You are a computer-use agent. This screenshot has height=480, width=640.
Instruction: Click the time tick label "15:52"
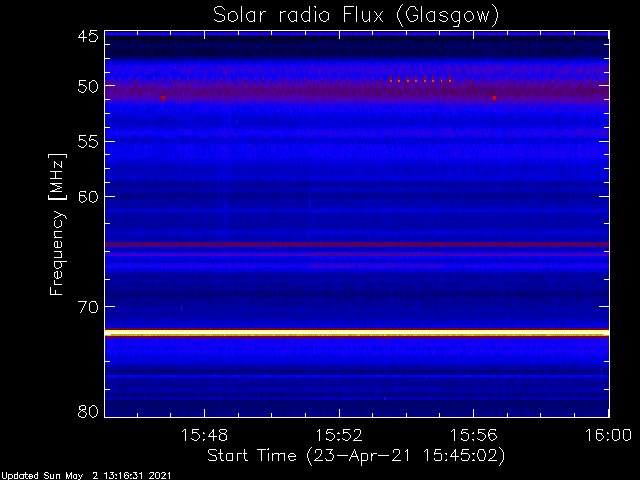339,436
